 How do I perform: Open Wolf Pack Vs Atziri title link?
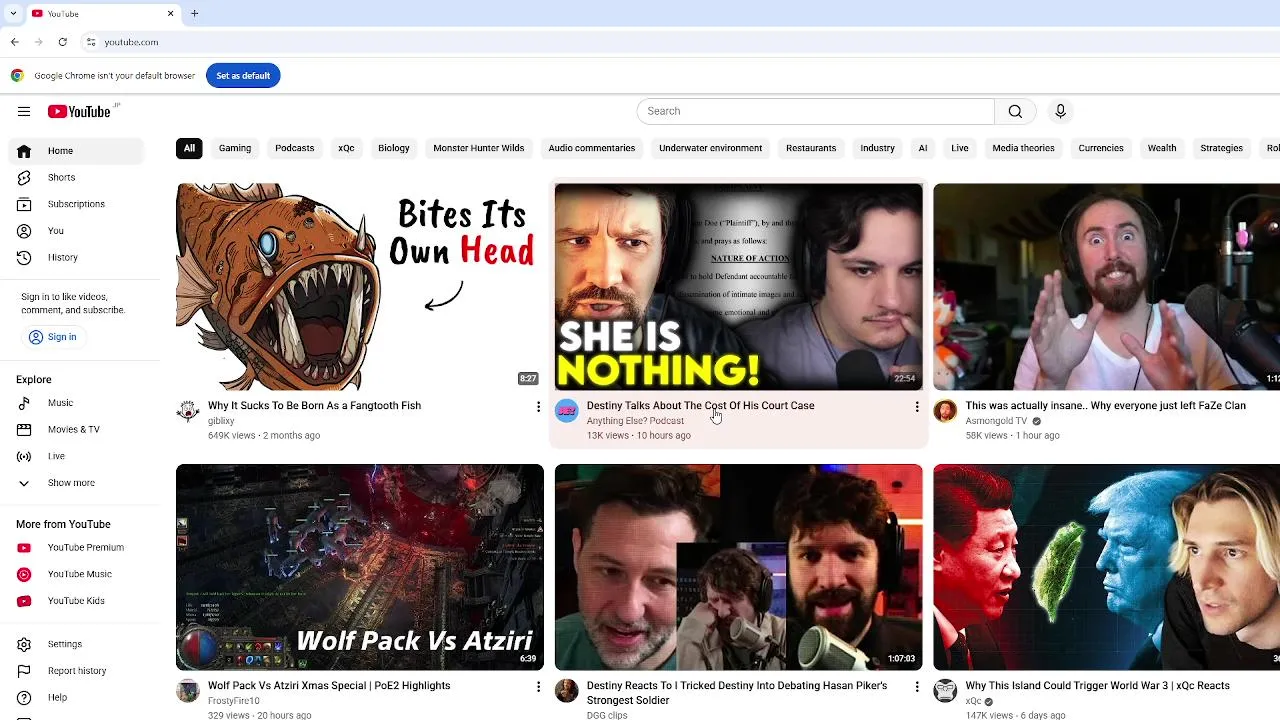[x=329, y=686]
